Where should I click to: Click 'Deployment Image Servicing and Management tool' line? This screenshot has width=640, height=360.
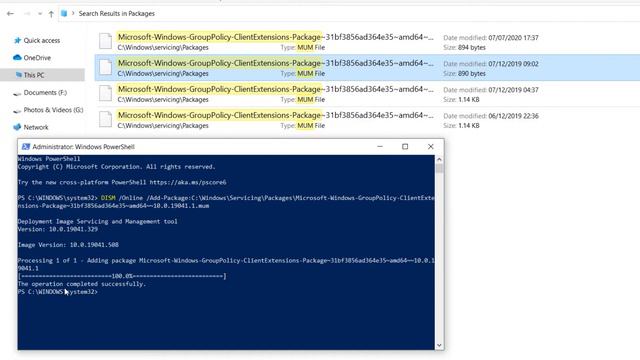pos(98,221)
